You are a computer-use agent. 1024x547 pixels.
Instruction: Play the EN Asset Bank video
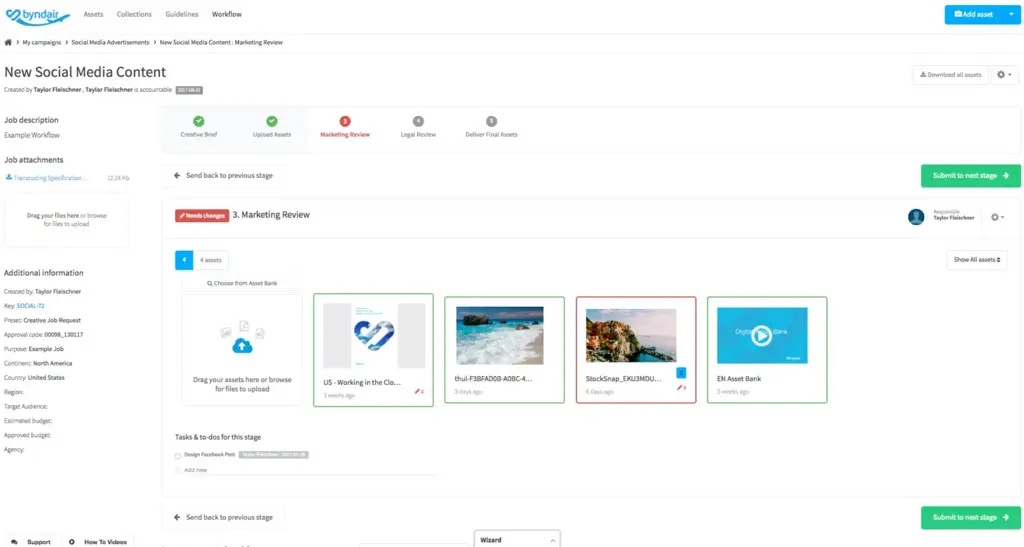point(761,336)
